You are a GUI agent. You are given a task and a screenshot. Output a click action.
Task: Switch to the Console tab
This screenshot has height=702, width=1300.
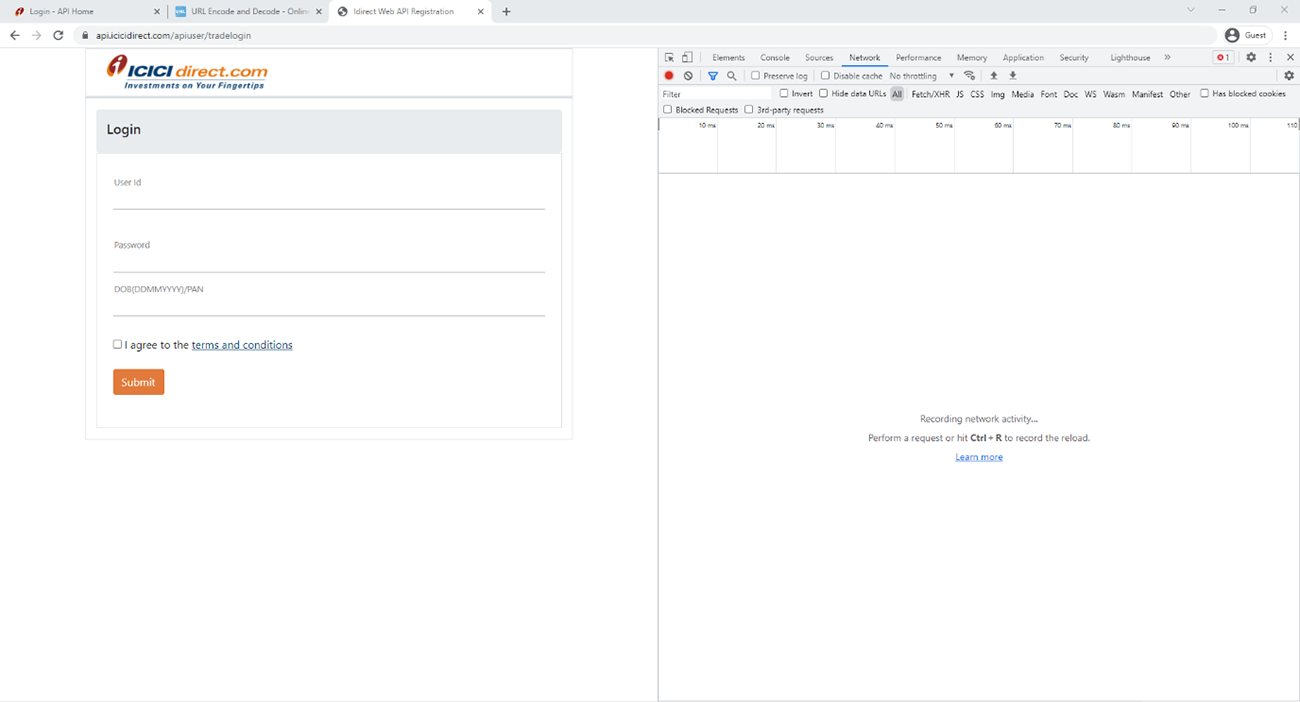[x=774, y=58]
